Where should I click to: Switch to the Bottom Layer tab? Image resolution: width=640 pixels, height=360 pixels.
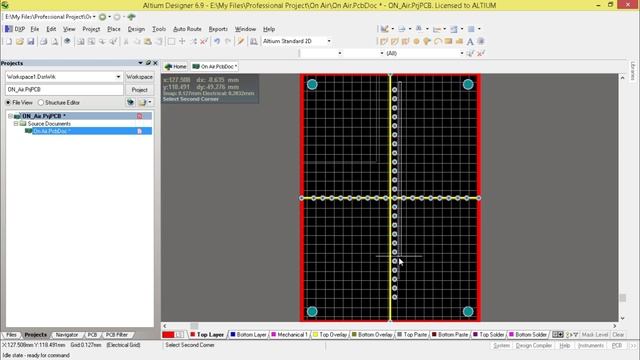coord(248,334)
